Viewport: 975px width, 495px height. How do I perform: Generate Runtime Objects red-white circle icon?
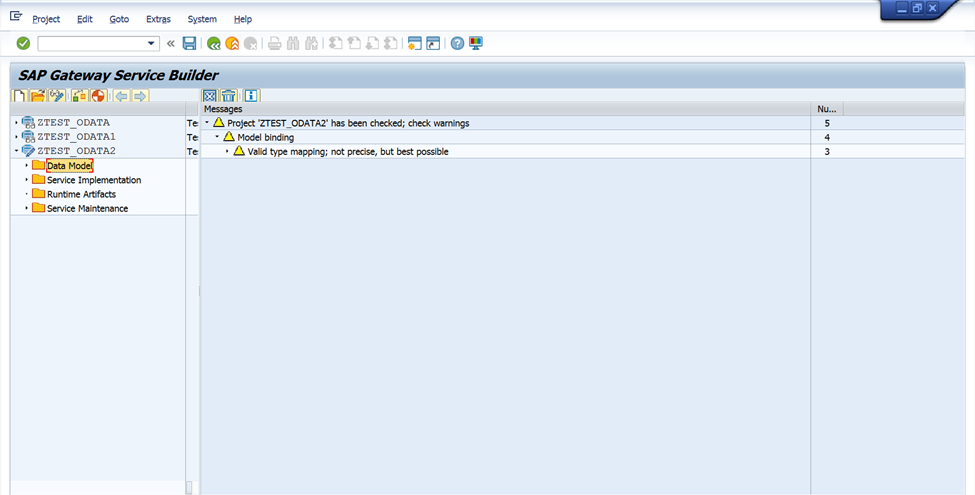coord(98,96)
